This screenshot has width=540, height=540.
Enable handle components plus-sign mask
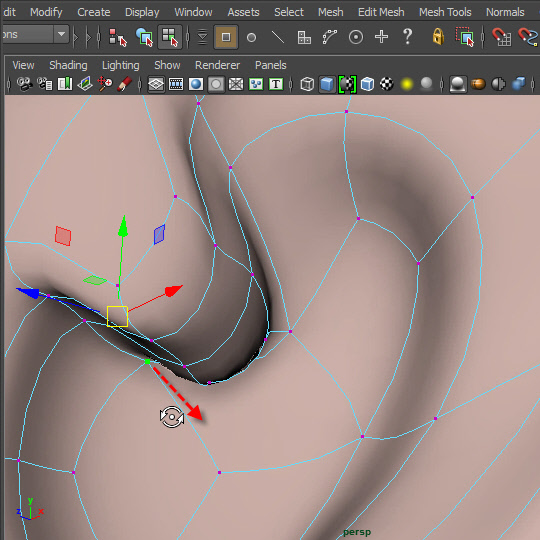tap(382, 37)
